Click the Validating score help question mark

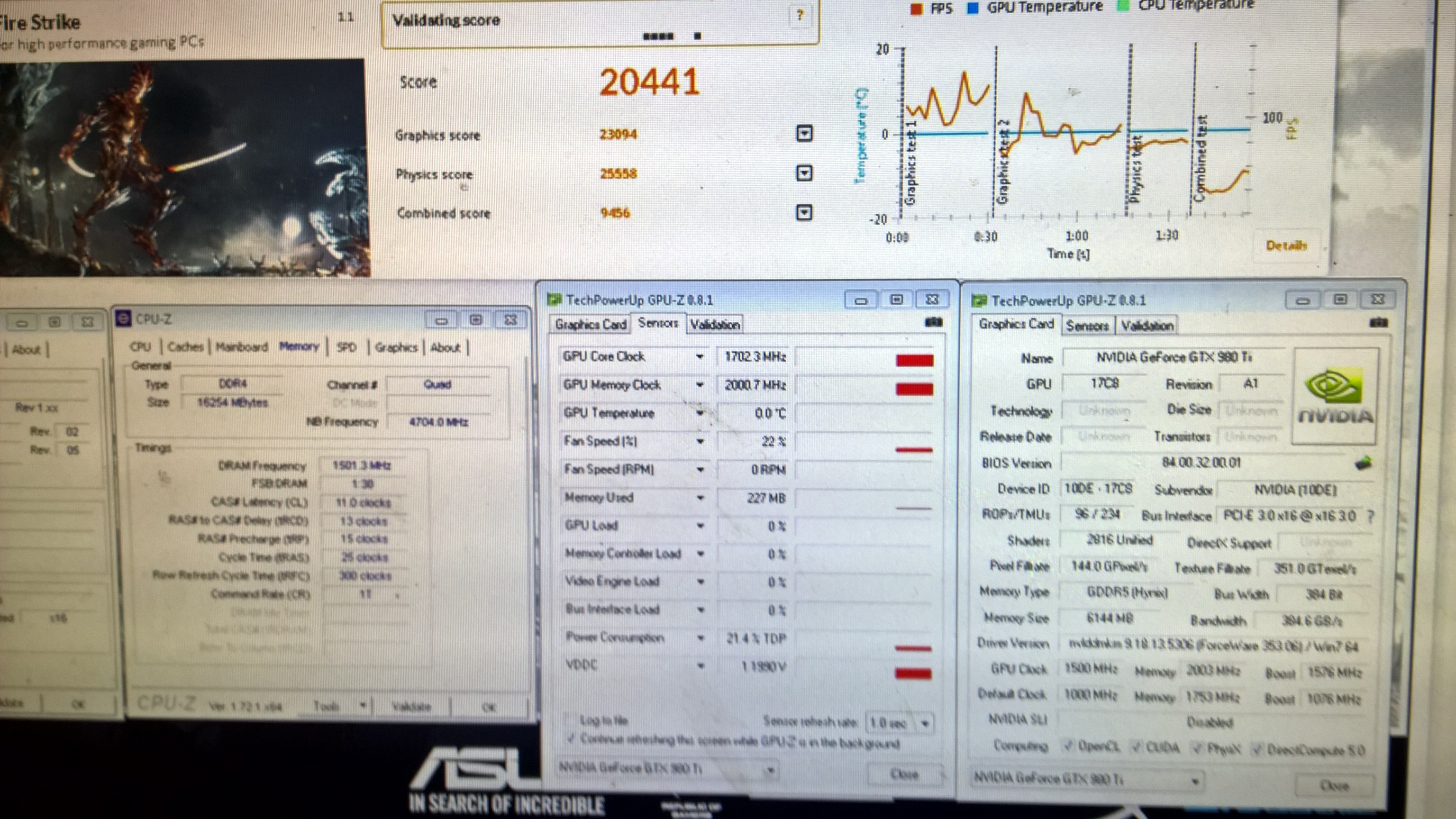(x=800, y=15)
